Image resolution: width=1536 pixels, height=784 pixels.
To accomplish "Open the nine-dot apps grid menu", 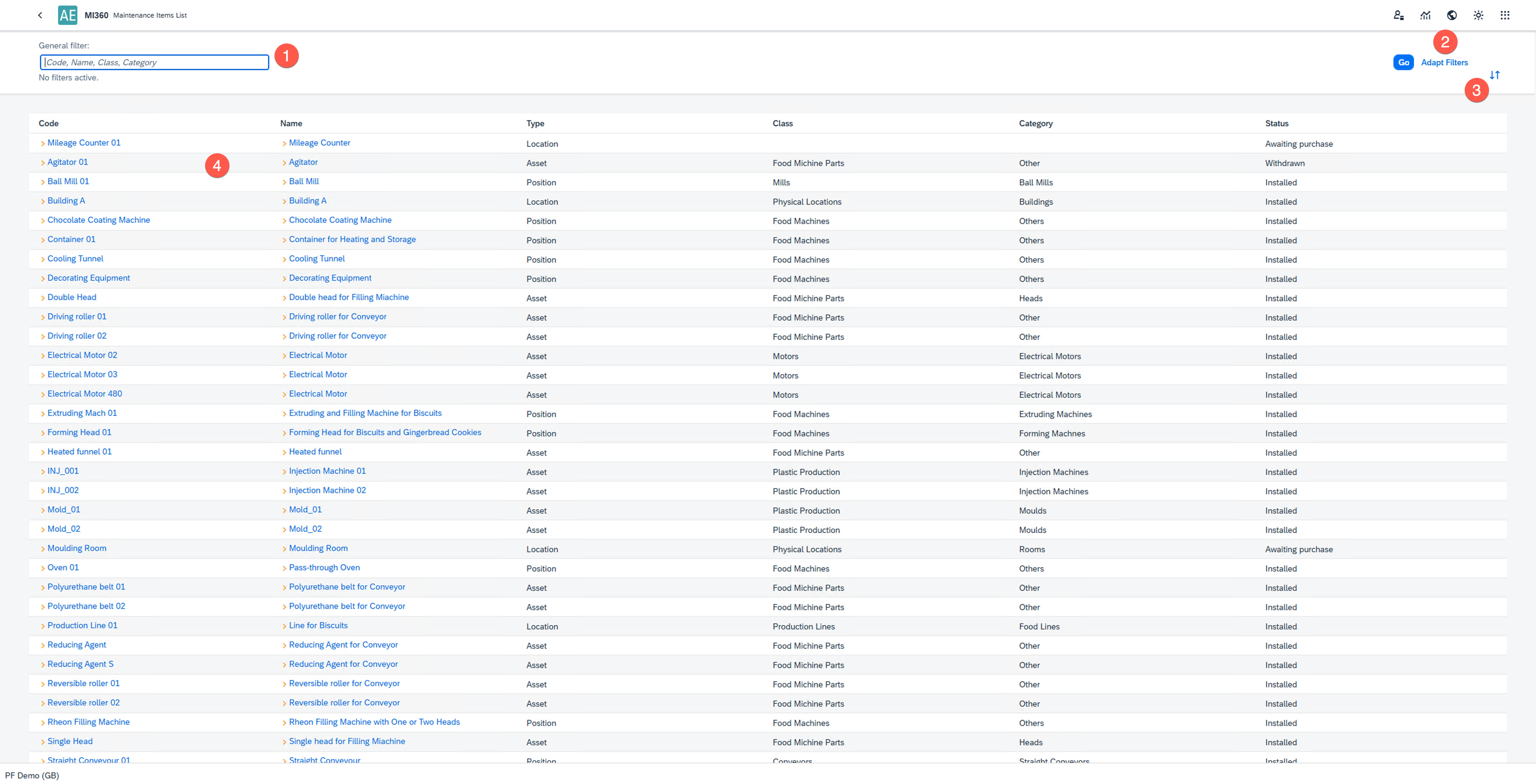I will pyautogui.click(x=1505, y=15).
